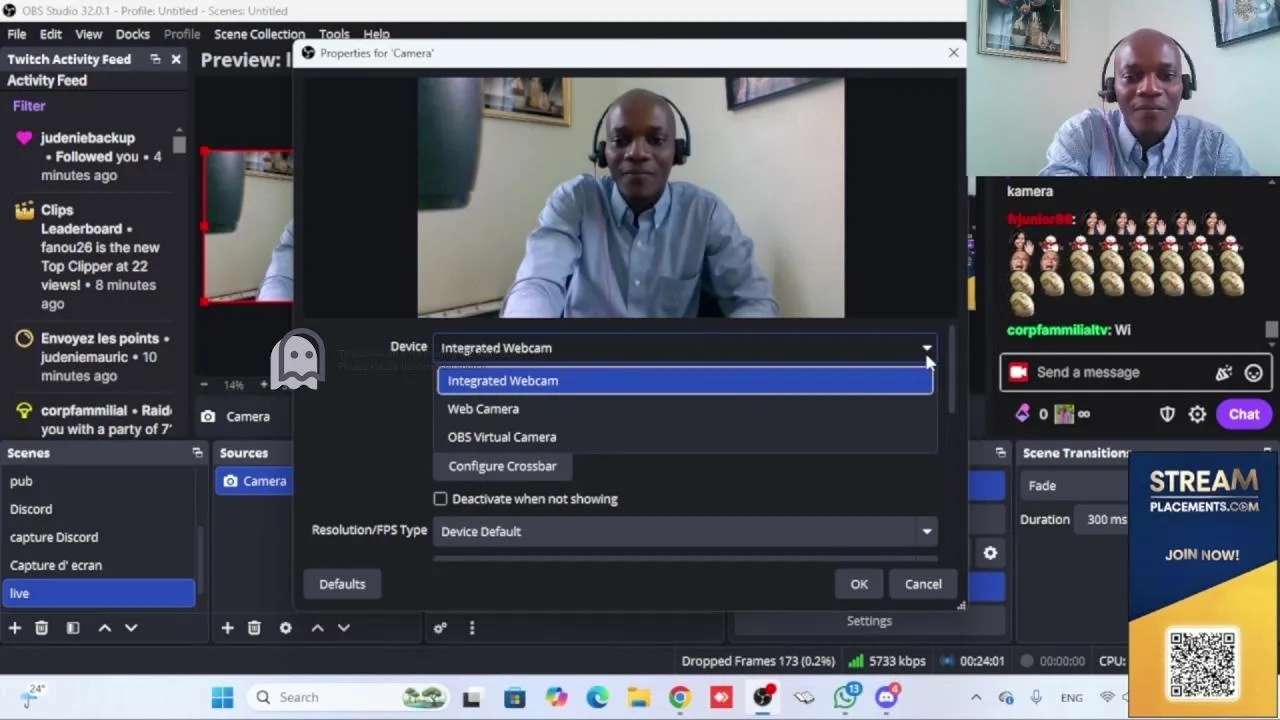The height and width of the screenshot is (720, 1280).
Task: Open chat settings gear icon
Action: click(x=1197, y=414)
